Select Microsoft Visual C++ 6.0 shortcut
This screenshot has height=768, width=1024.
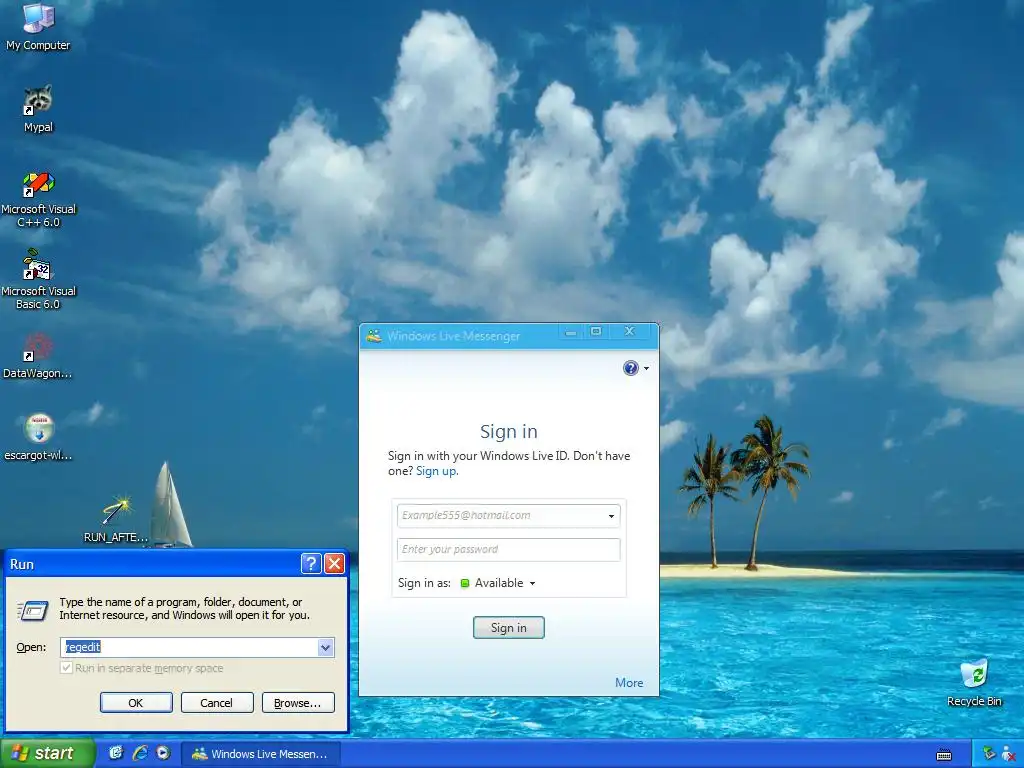[x=38, y=199]
